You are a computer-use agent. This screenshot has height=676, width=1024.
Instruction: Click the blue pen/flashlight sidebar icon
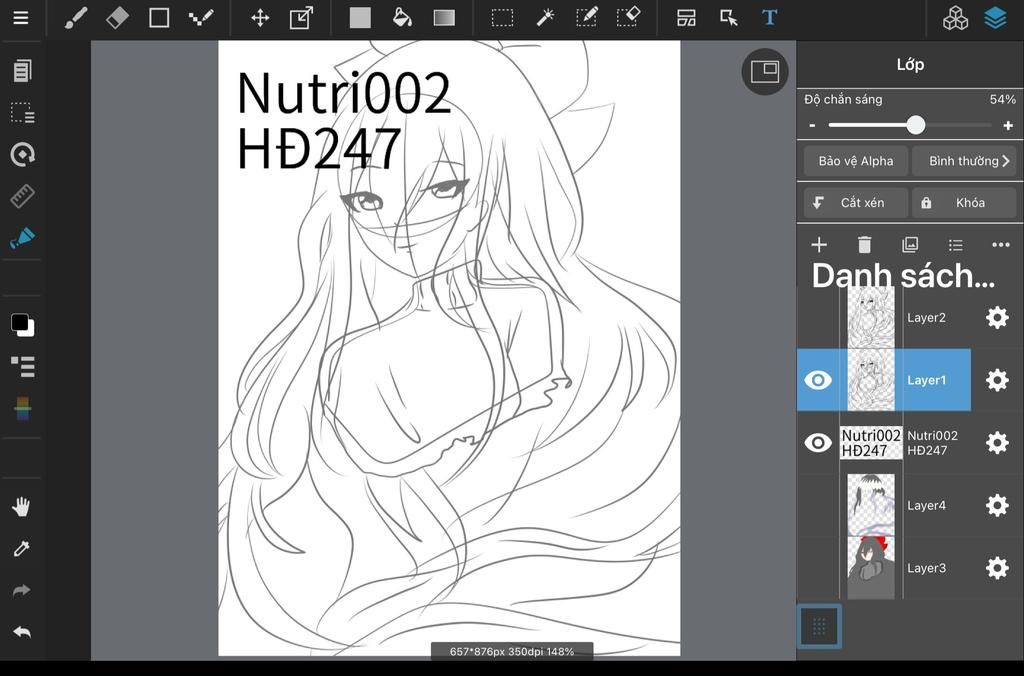point(22,238)
